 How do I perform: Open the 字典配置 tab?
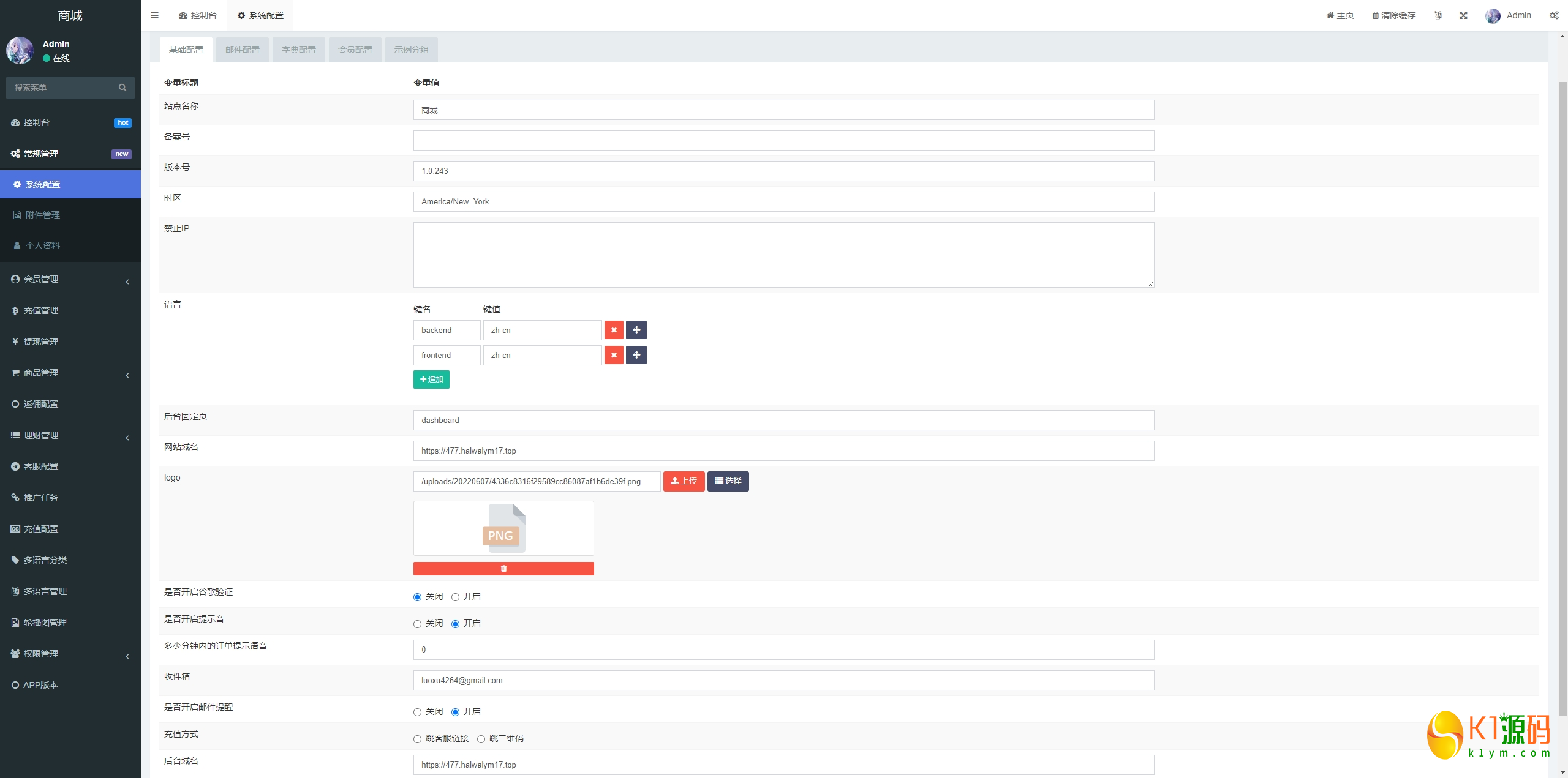click(299, 50)
